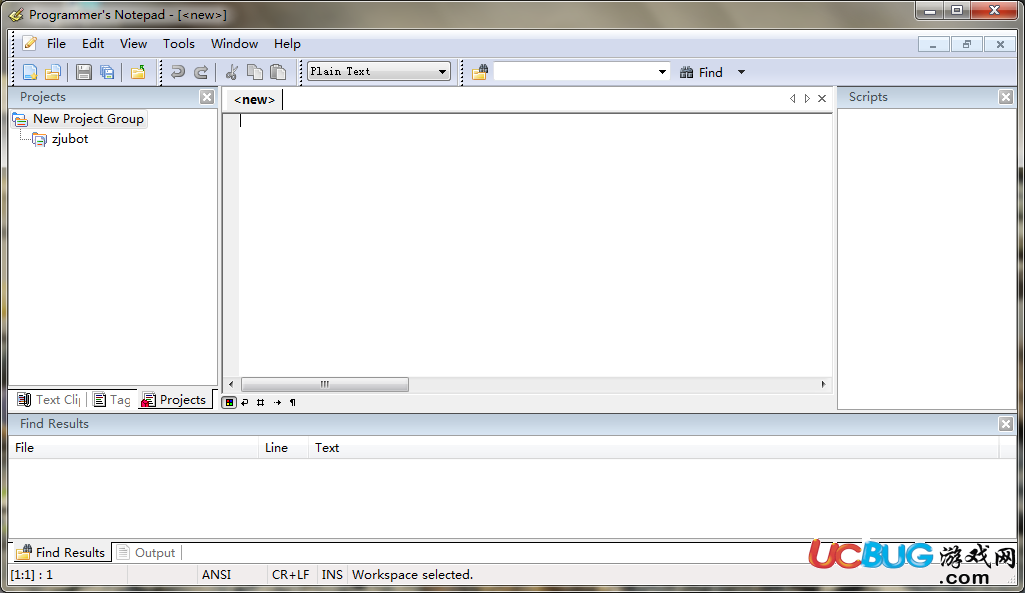
Task: Select the New Project Group tree node
Action: pos(88,119)
